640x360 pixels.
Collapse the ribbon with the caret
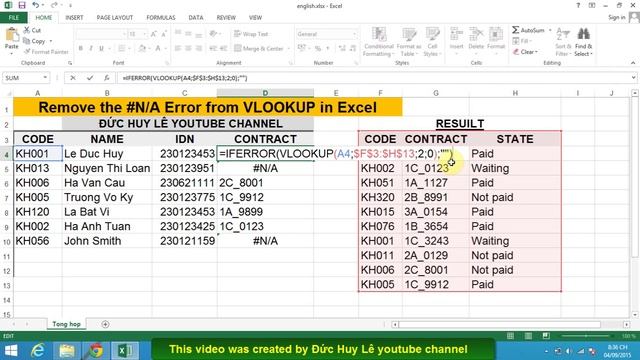pos(633,63)
